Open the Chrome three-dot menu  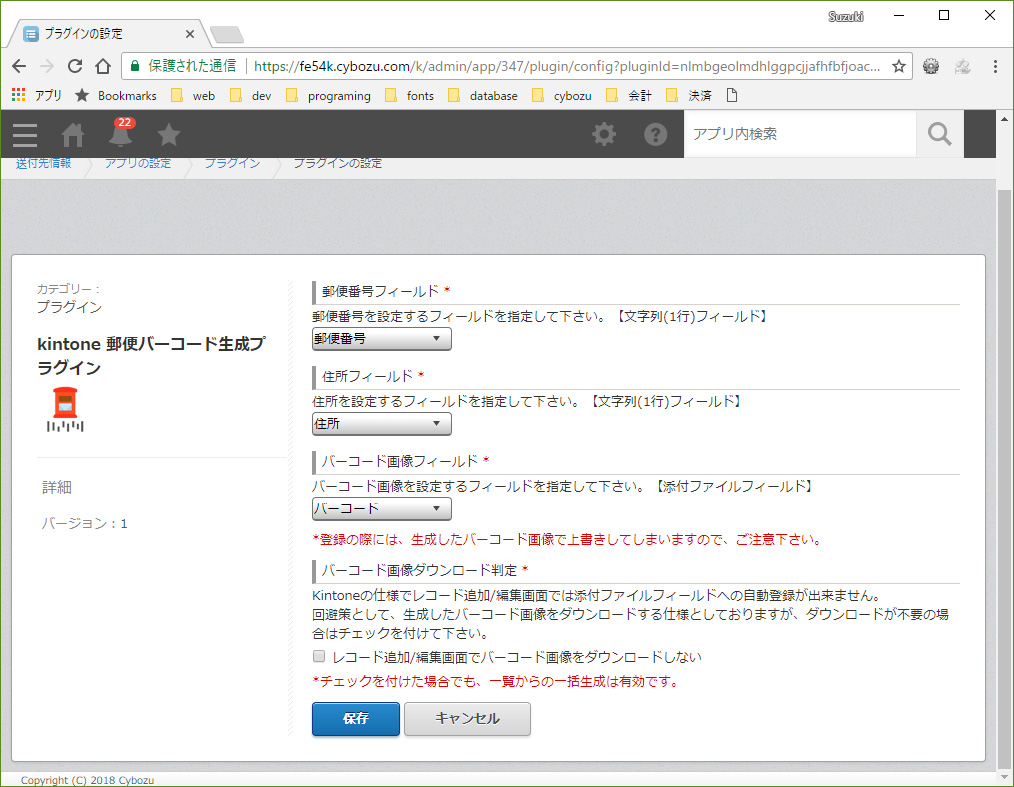(995, 66)
